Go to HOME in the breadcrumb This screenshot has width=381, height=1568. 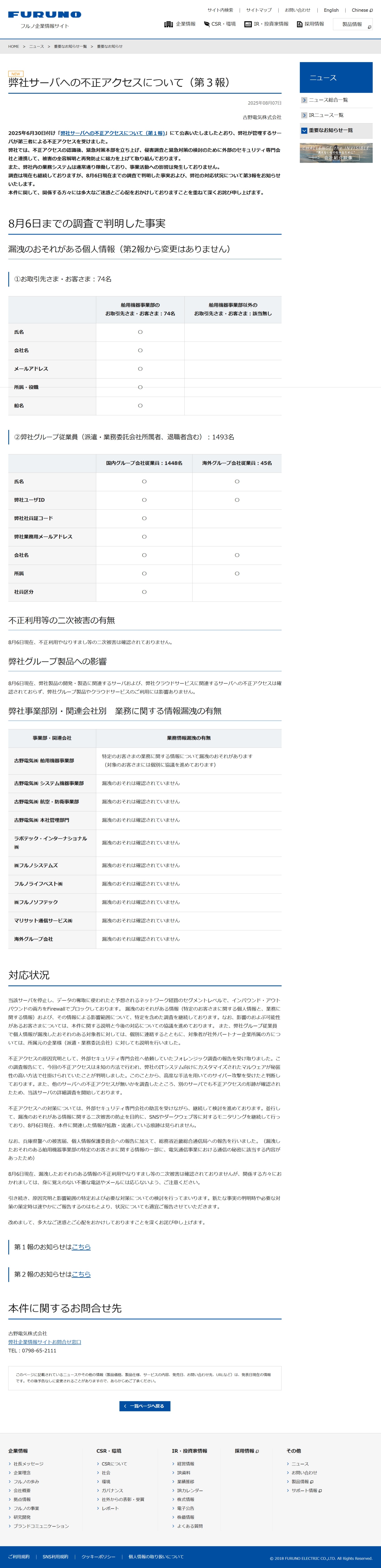[14, 46]
